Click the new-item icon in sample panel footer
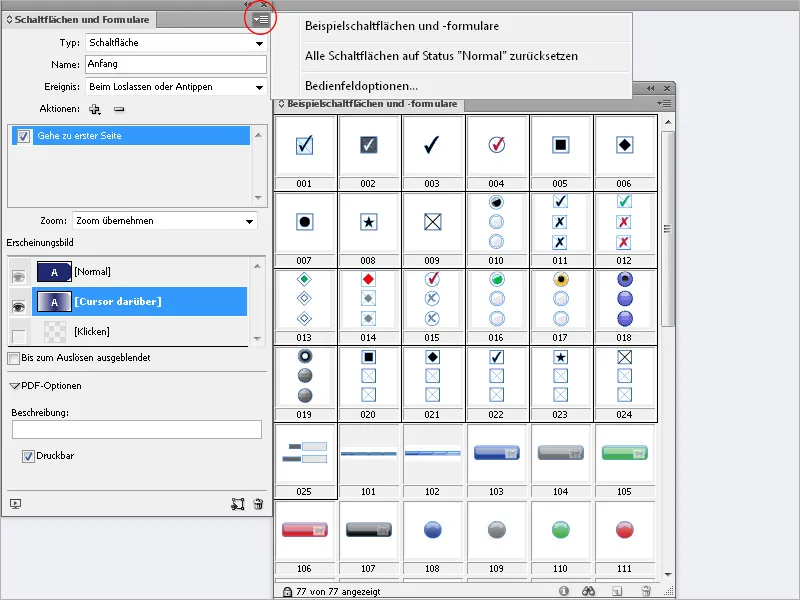Viewport: 800px width, 600px height. 617,590
